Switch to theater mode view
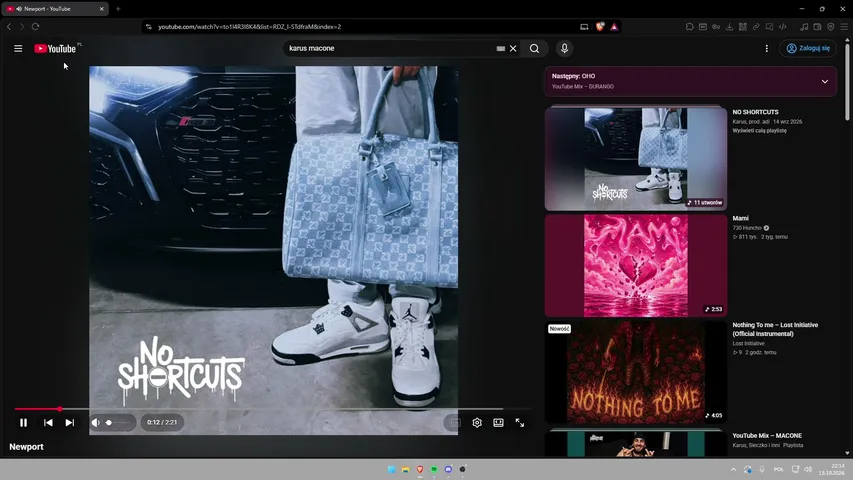The height and width of the screenshot is (480, 853). [498, 423]
